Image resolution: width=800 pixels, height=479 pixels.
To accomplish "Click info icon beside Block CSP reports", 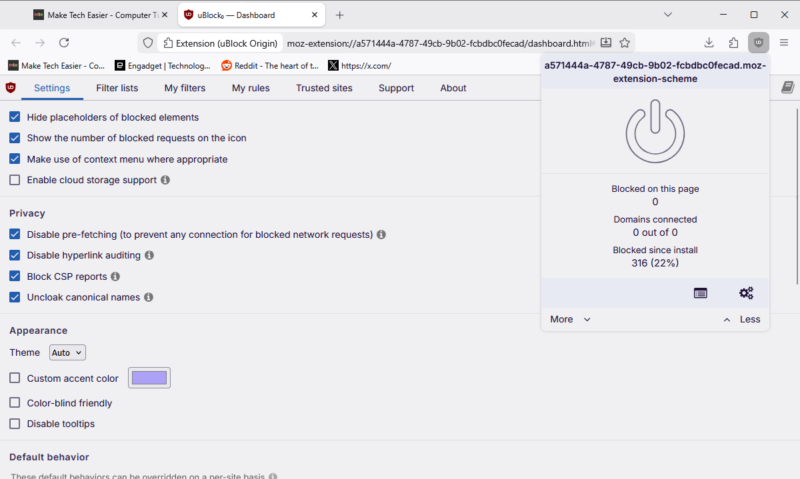I will tap(115, 276).
